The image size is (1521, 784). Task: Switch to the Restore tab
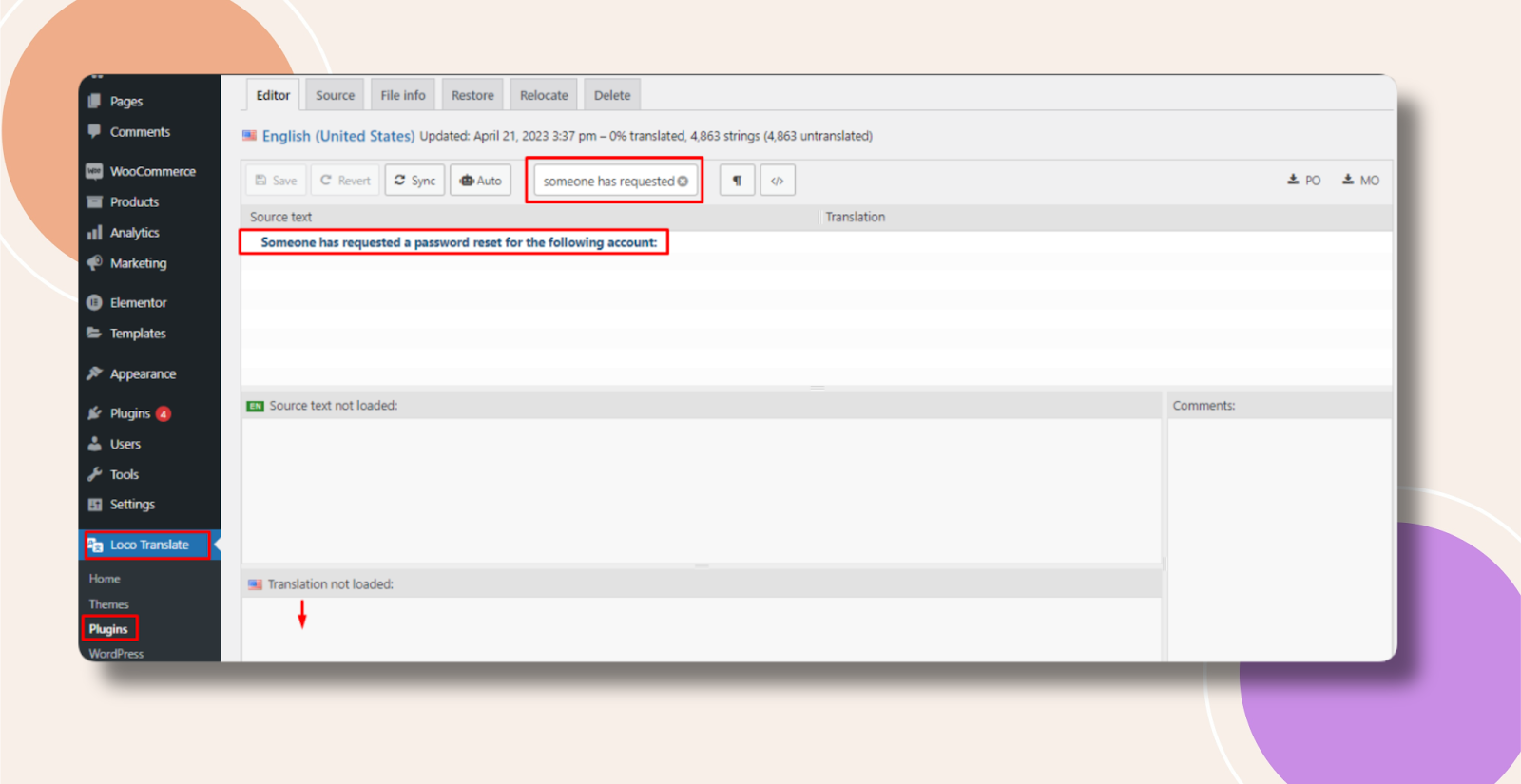(x=472, y=95)
